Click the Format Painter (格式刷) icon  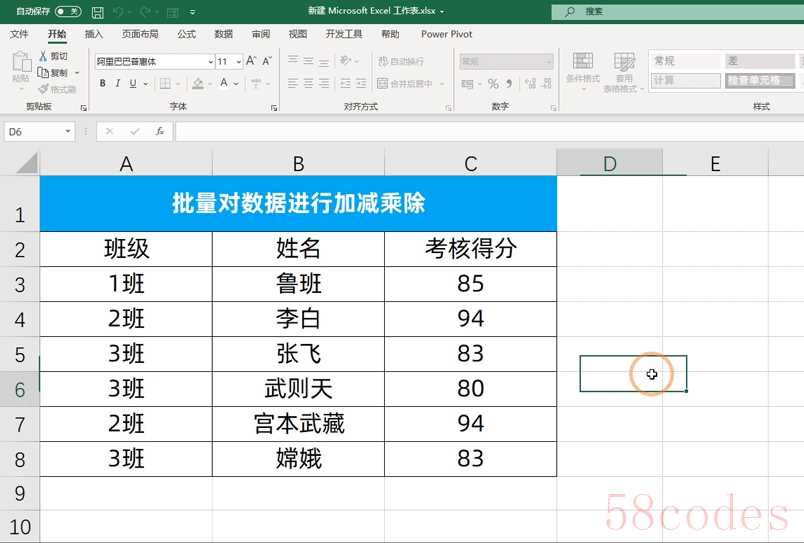[44, 89]
